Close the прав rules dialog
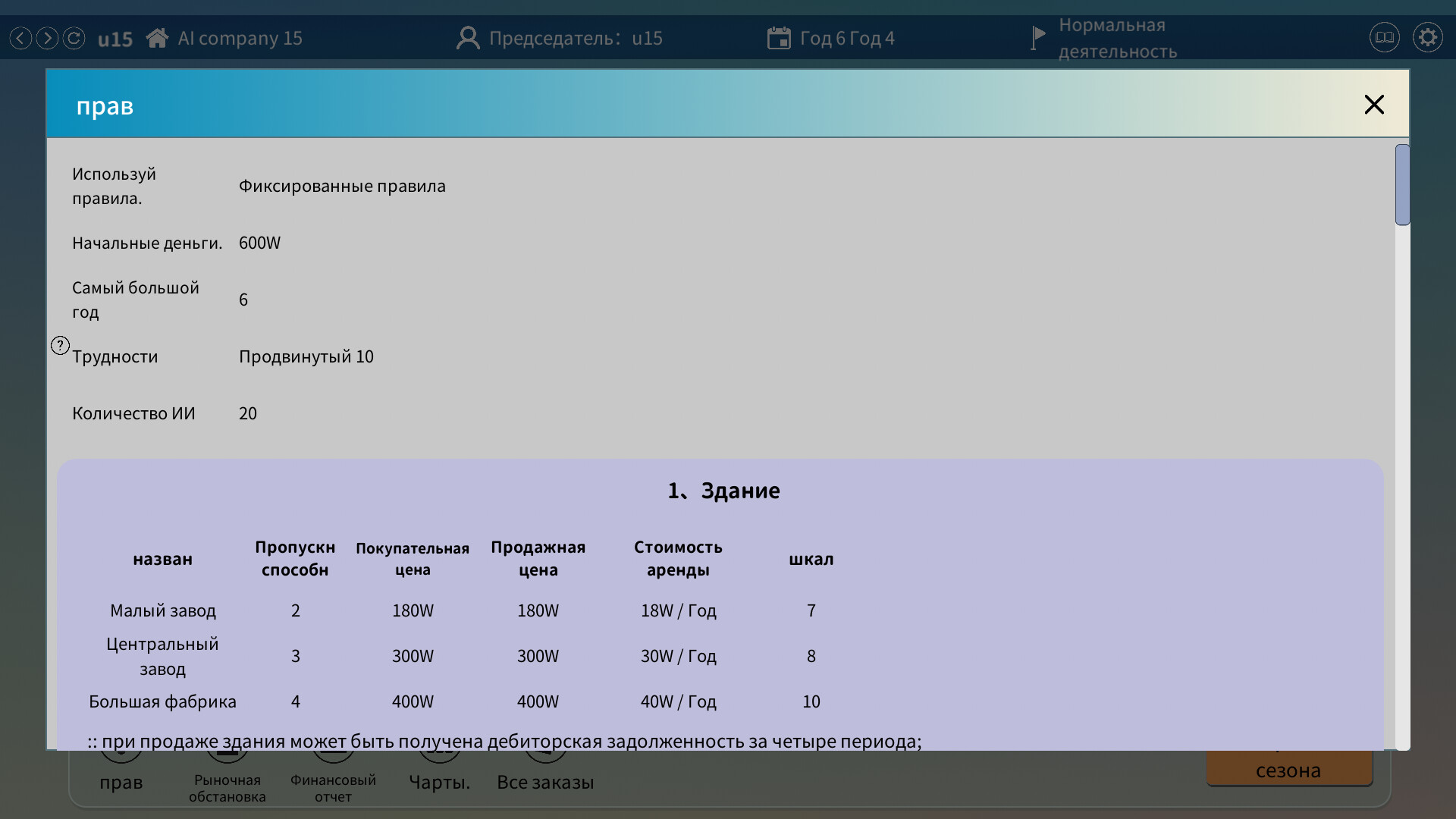This screenshot has height=819, width=1456. pos(1374,105)
